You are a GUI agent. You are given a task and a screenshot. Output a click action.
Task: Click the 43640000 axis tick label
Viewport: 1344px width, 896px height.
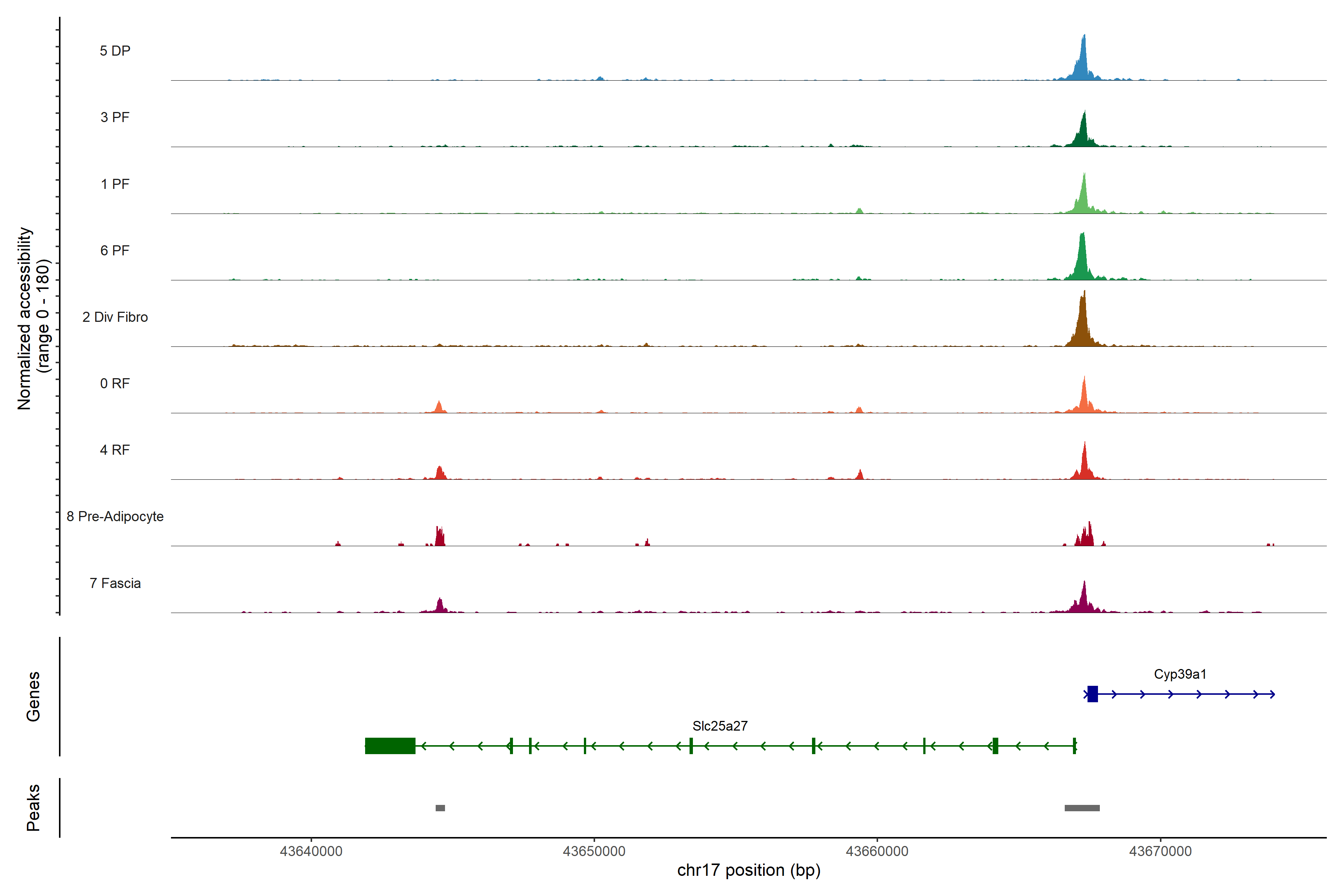[x=311, y=851]
